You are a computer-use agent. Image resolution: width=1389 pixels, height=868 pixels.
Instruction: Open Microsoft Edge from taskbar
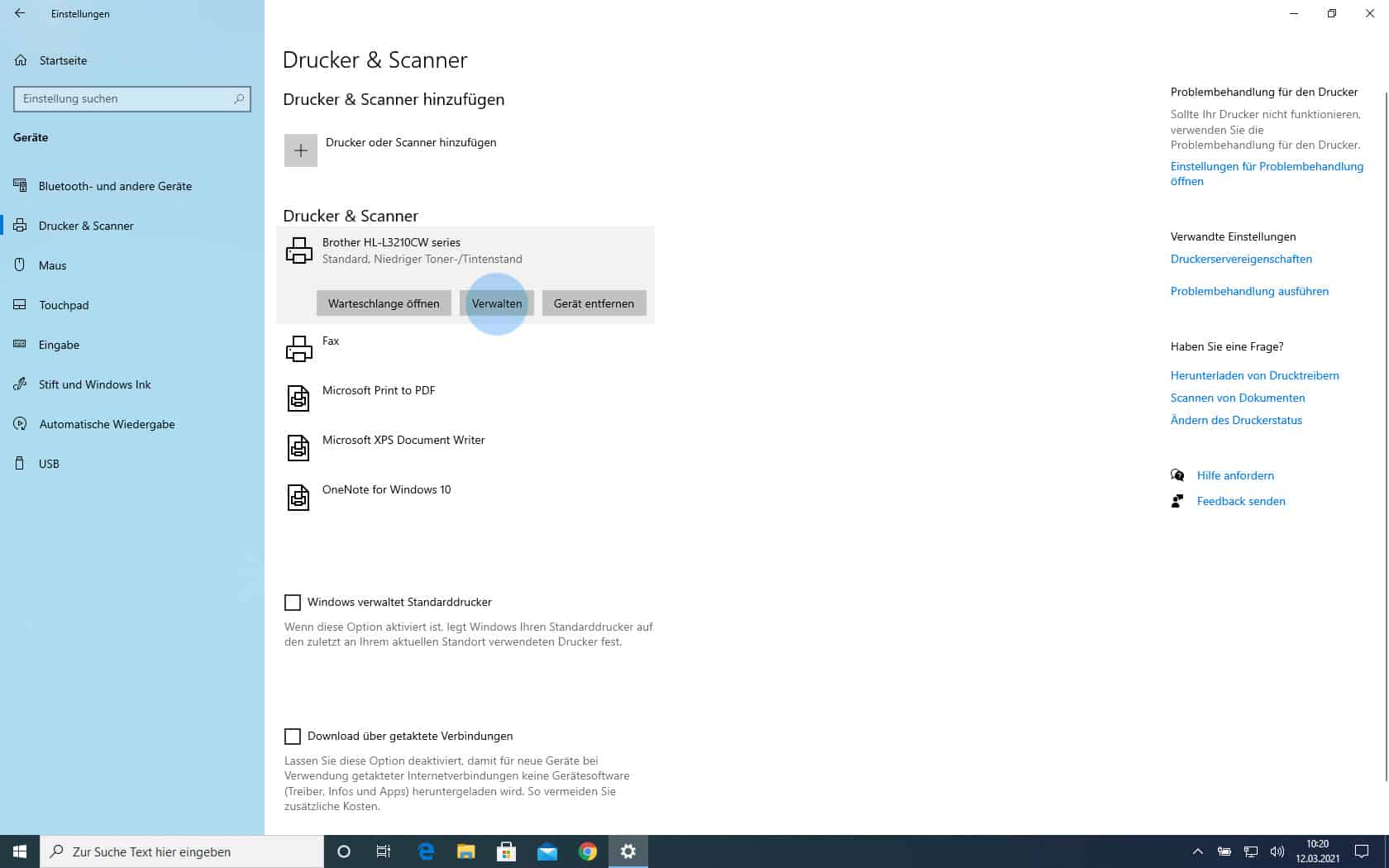[x=426, y=851]
